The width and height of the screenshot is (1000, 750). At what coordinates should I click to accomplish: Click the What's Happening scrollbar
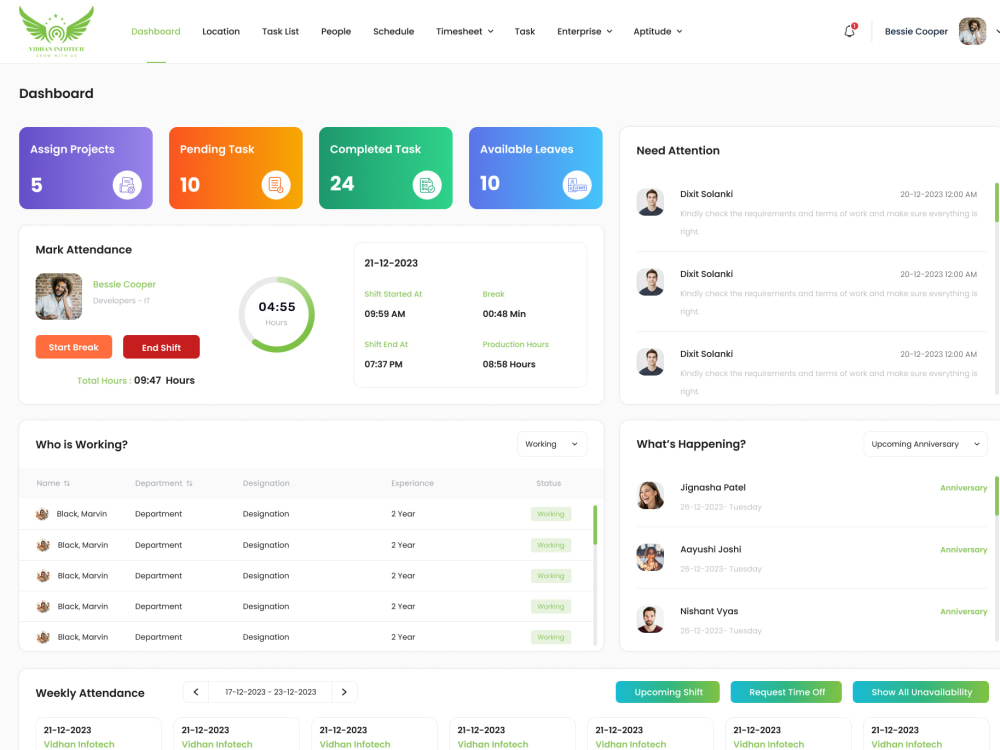pyautogui.click(x=997, y=496)
